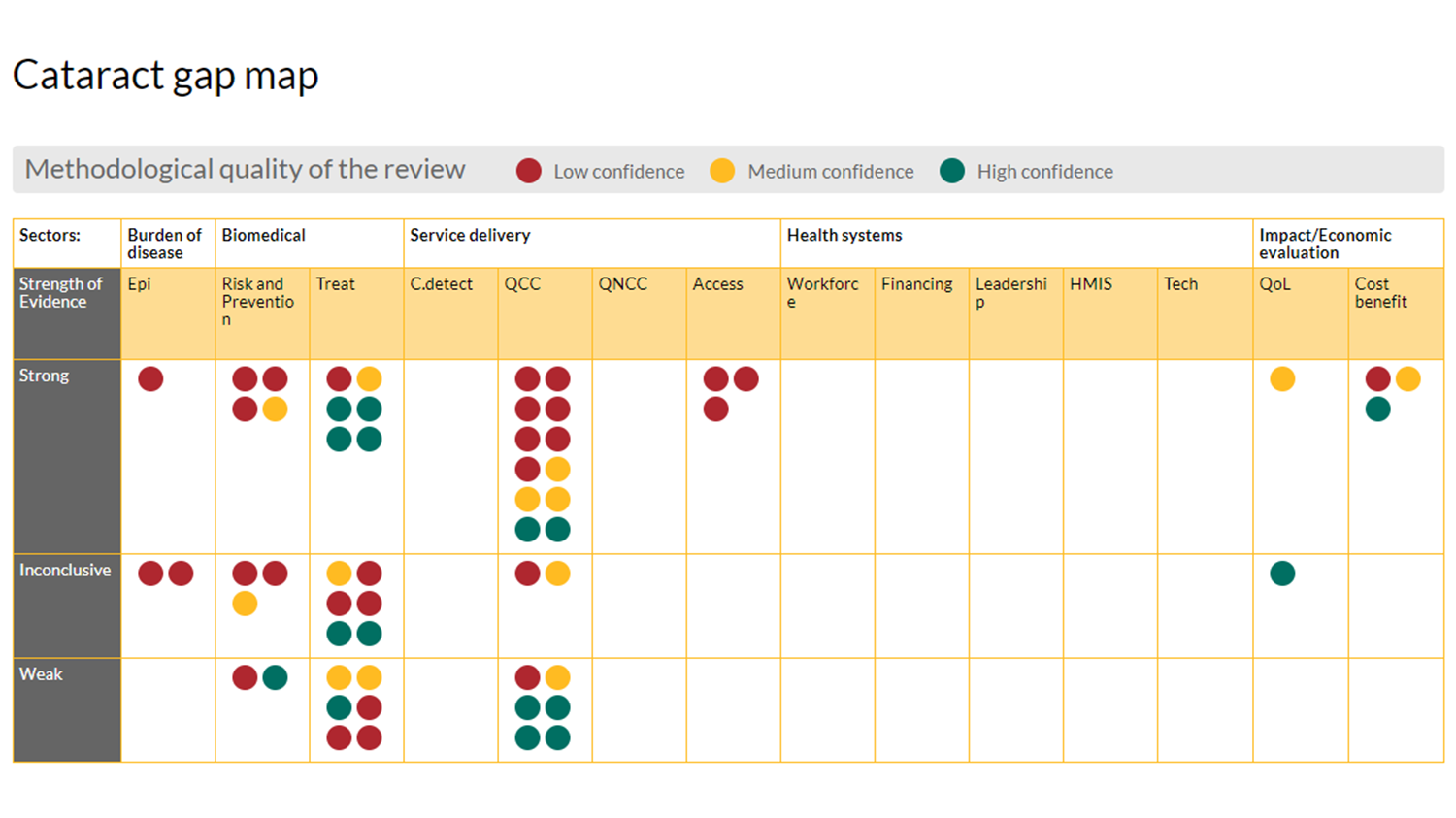Select the single red dot in Strong Epi cell

click(150, 378)
